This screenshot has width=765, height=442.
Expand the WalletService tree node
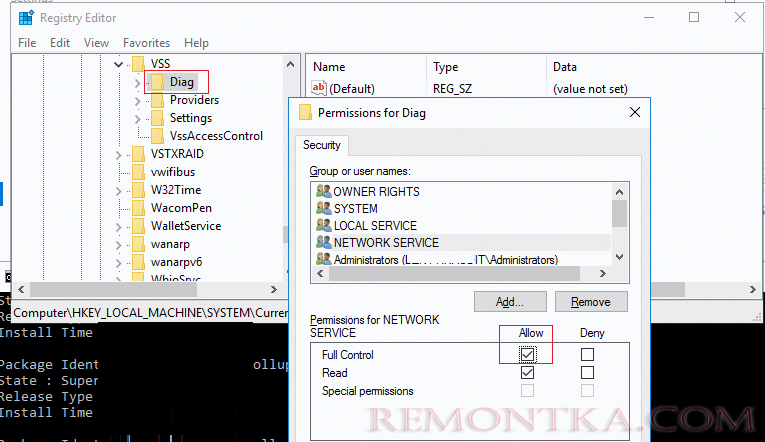point(119,227)
